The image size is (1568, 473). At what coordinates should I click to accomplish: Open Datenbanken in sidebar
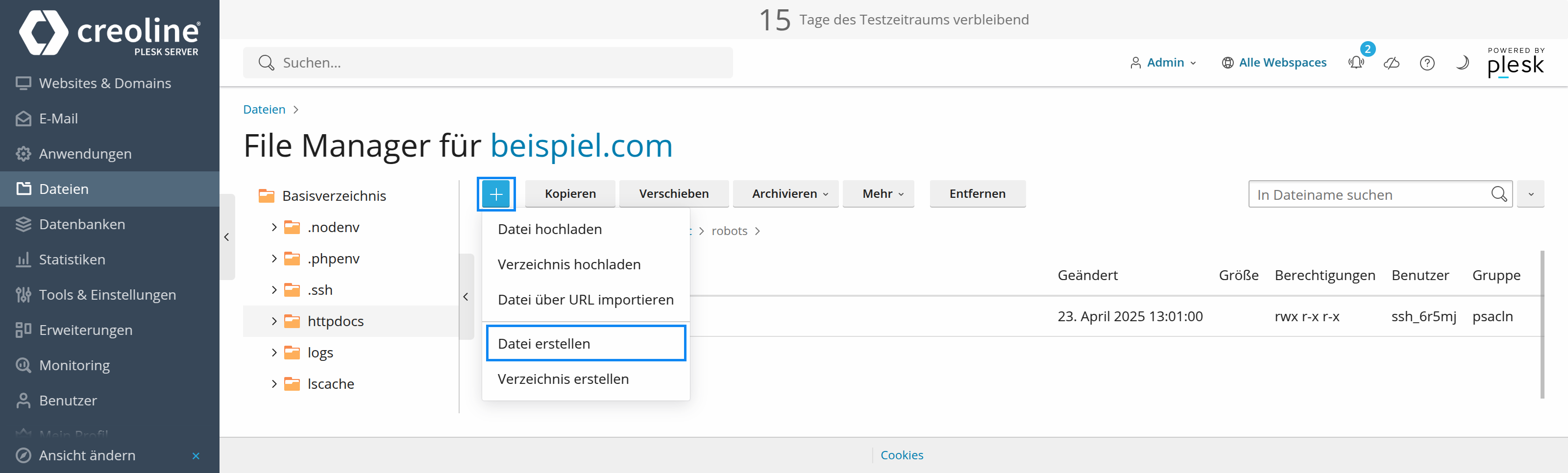click(110, 224)
